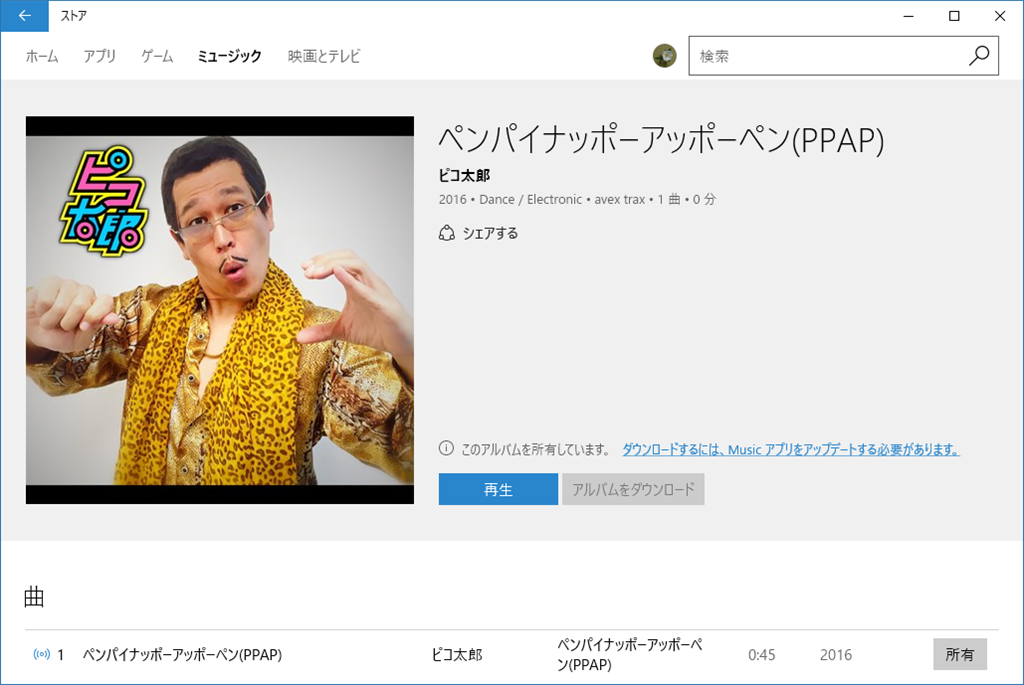Open the ゲーム tab

click(157, 56)
